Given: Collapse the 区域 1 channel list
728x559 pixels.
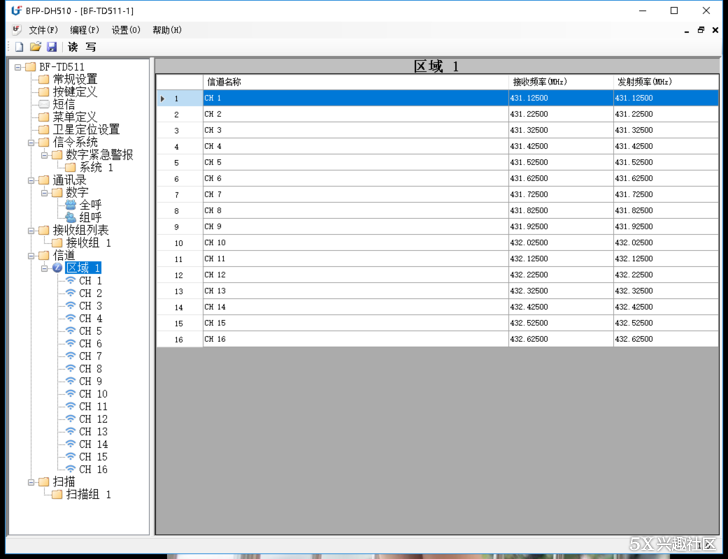Looking at the screenshot, I should click(44, 268).
